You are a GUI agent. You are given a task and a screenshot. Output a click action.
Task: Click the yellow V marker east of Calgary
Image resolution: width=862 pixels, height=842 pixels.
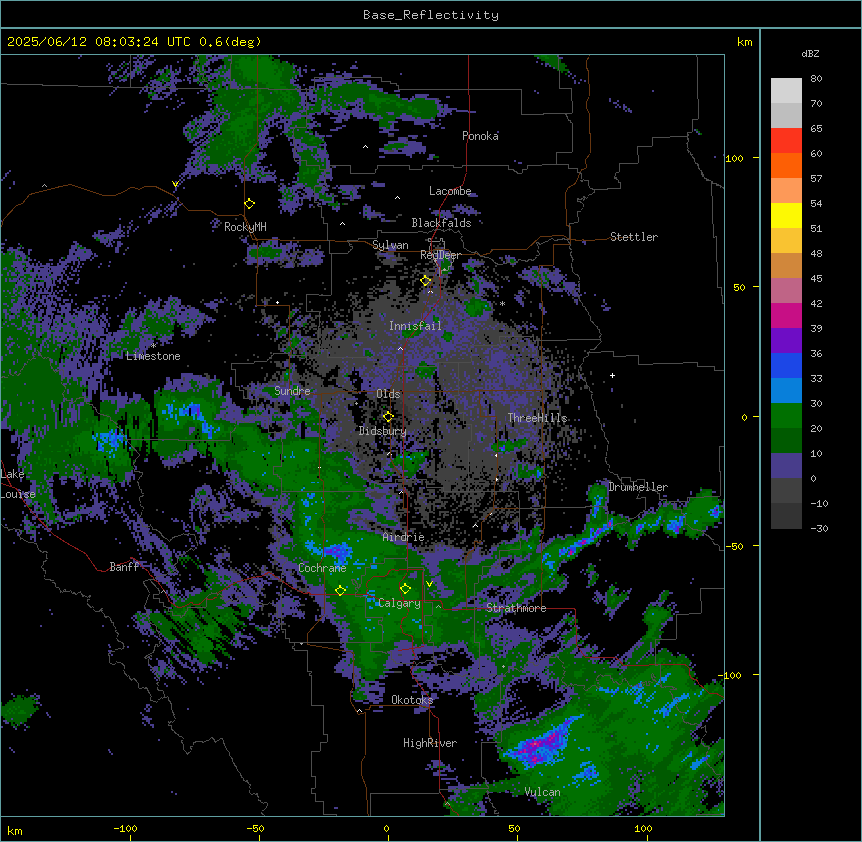pos(430,584)
